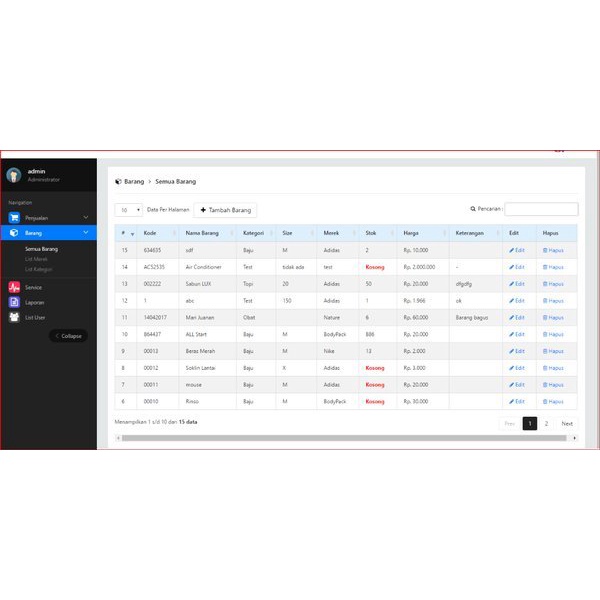Sort table by Kode column header
The height and width of the screenshot is (600, 600).
click(158, 233)
